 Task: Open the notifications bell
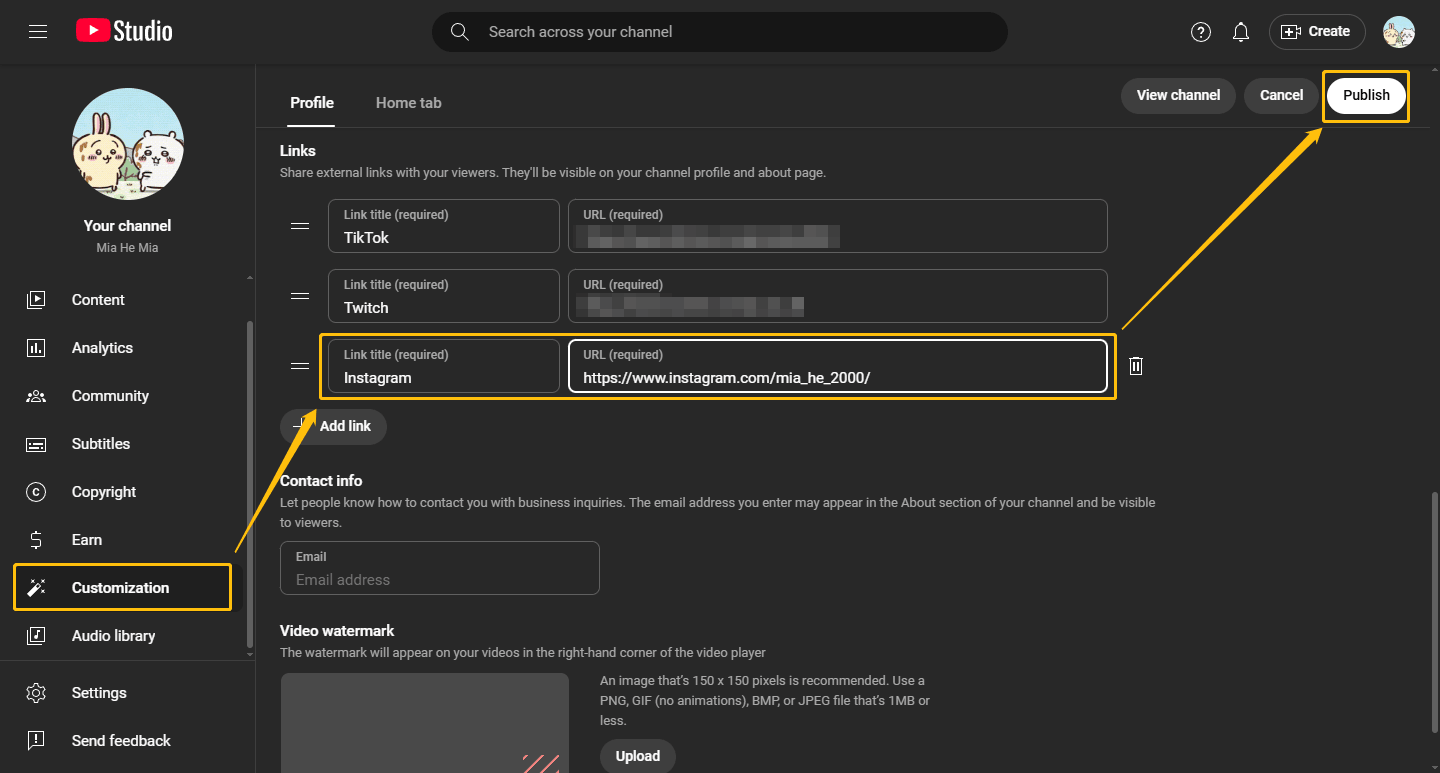point(1241,32)
